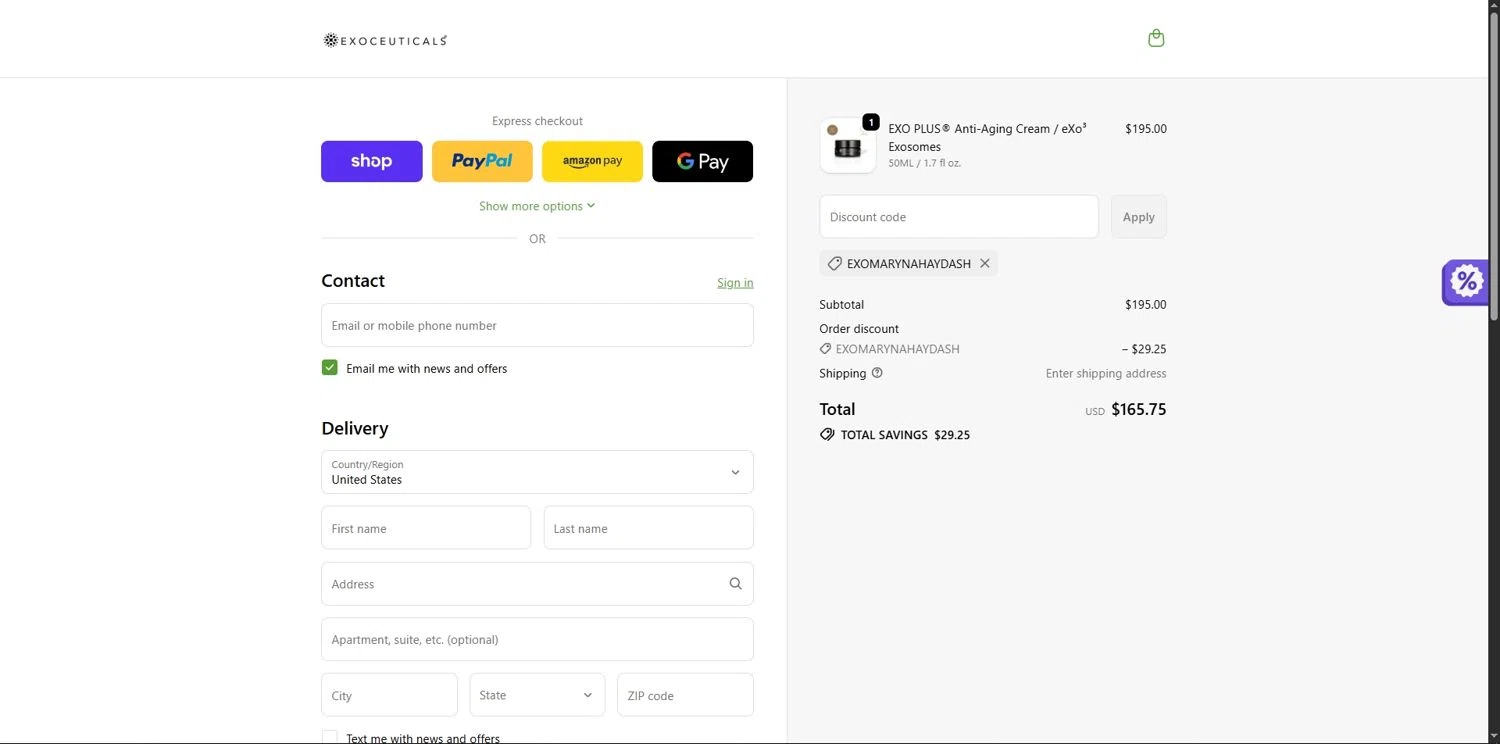This screenshot has width=1500, height=744.
Task: Click the shipping help question mark icon
Action: [x=877, y=373]
